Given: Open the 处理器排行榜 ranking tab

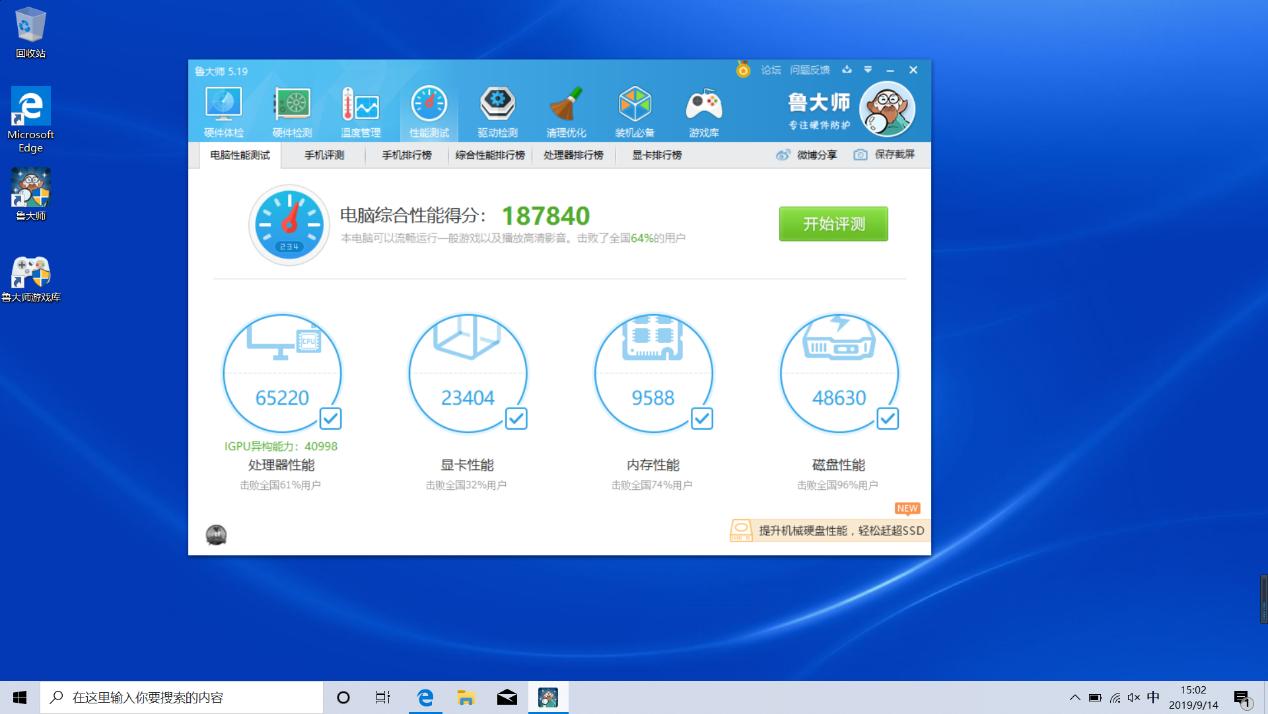Looking at the screenshot, I should pos(573,155).
